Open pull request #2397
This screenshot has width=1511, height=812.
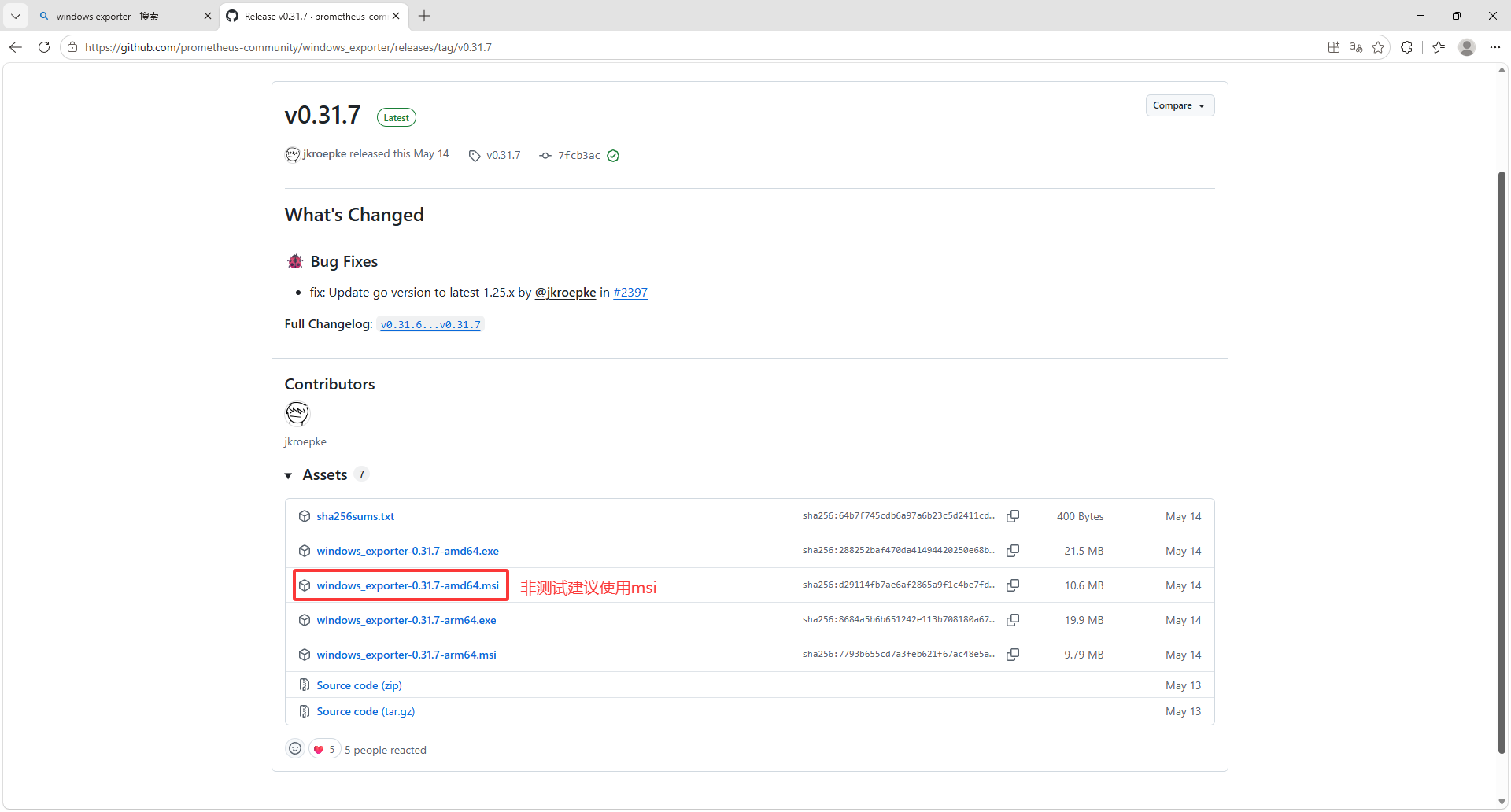(630, 293)
